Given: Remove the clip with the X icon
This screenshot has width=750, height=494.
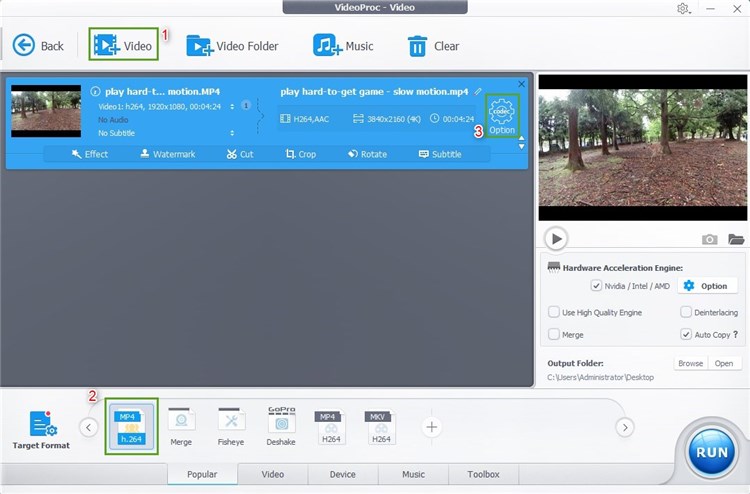Looking at the screenshot, I should 521,84.
